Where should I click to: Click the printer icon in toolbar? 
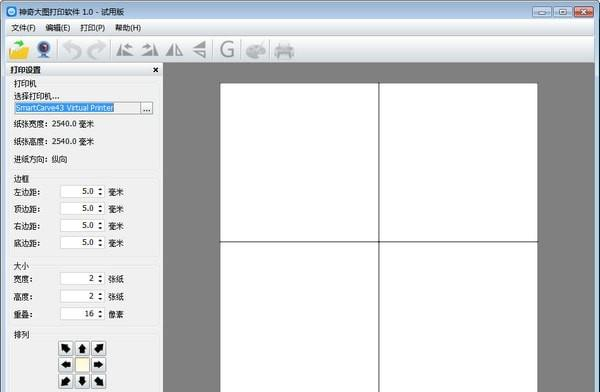(x=284, y=51)
